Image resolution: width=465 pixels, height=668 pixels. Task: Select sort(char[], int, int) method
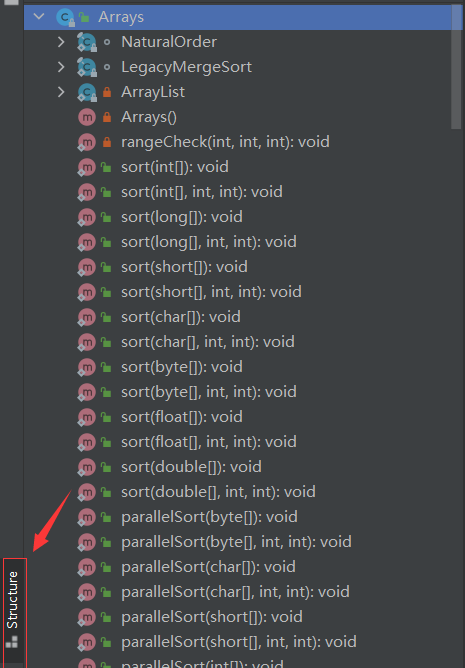point(208,342)
